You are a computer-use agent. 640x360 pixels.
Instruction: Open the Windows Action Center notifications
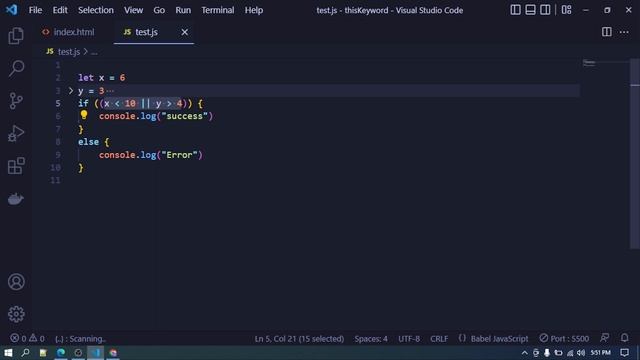click(x=624, y=353)
